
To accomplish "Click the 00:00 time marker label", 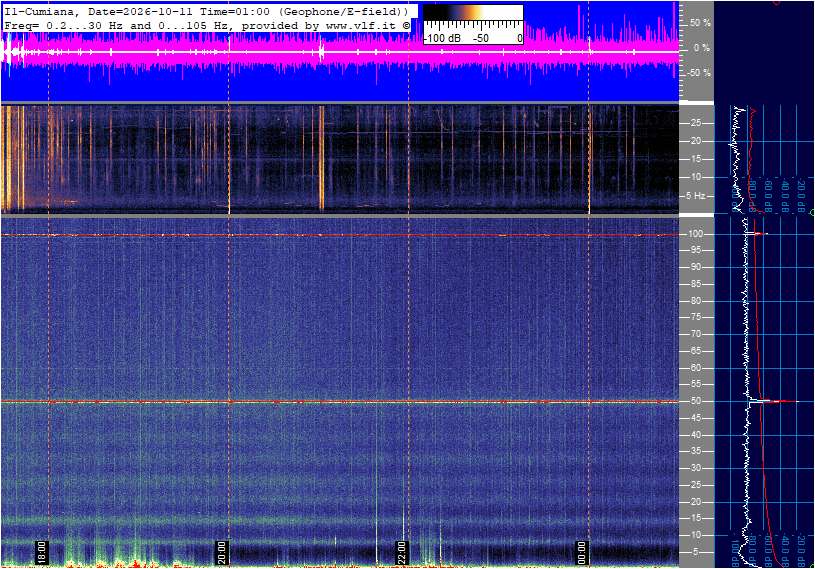I will pos(582,552).
